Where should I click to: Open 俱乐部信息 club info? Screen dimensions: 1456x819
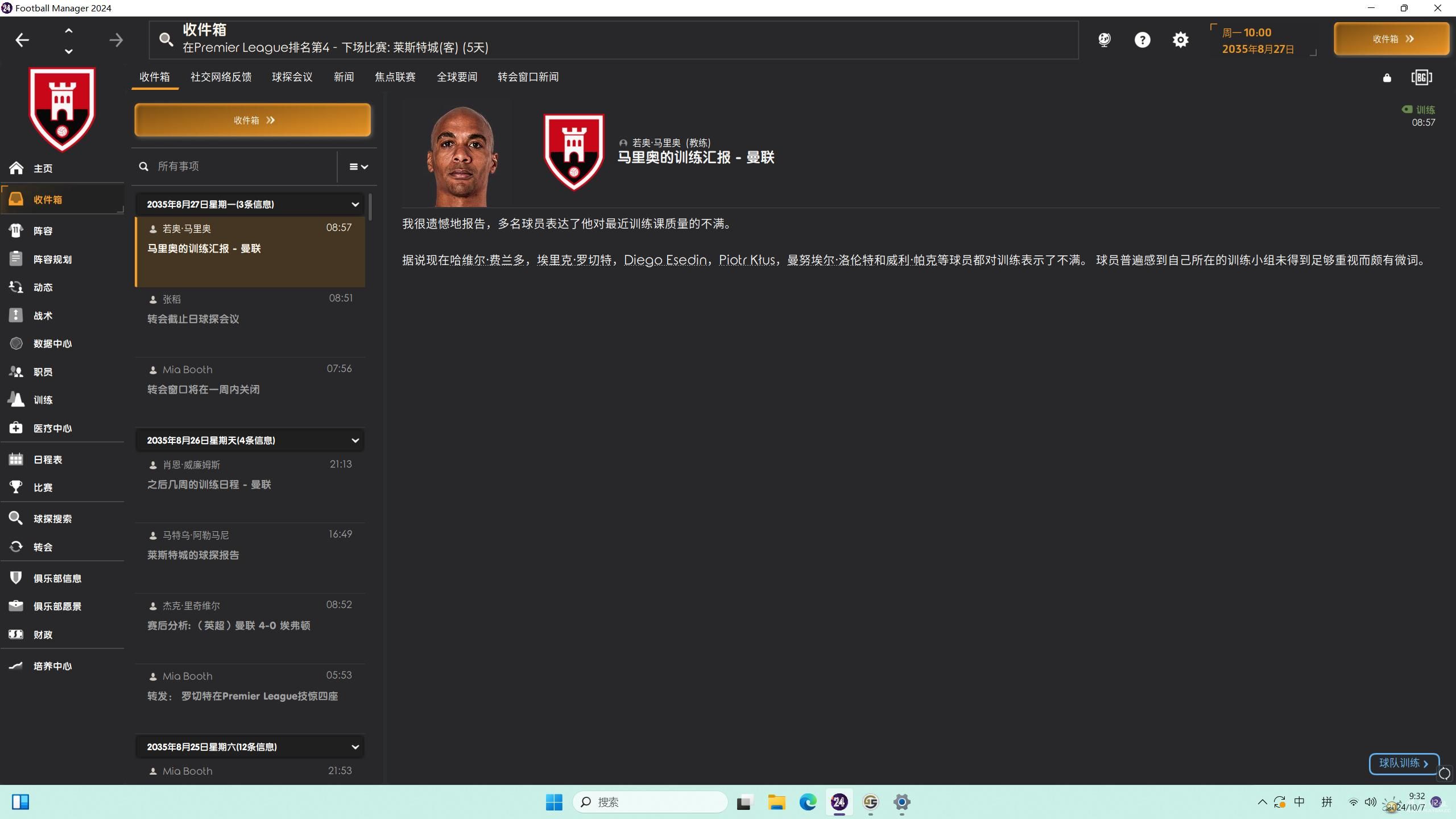[x=63, y=578]
